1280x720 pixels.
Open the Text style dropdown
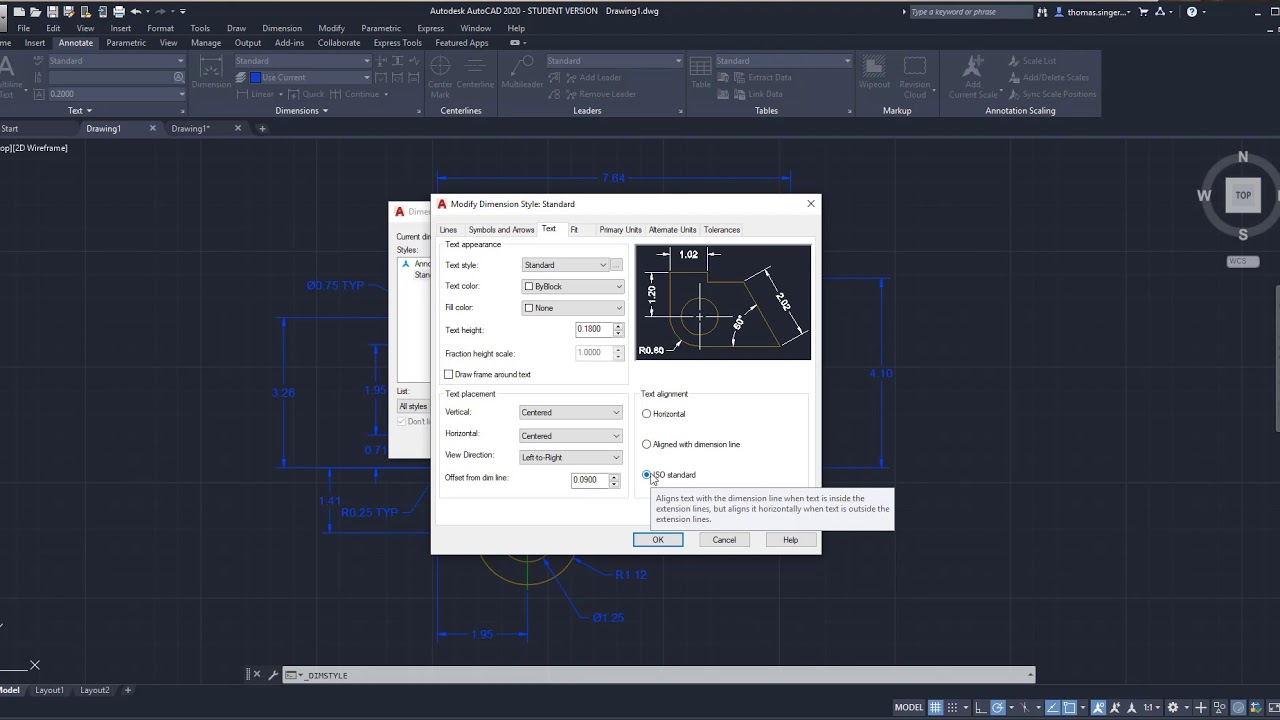[x=565, y=265]
